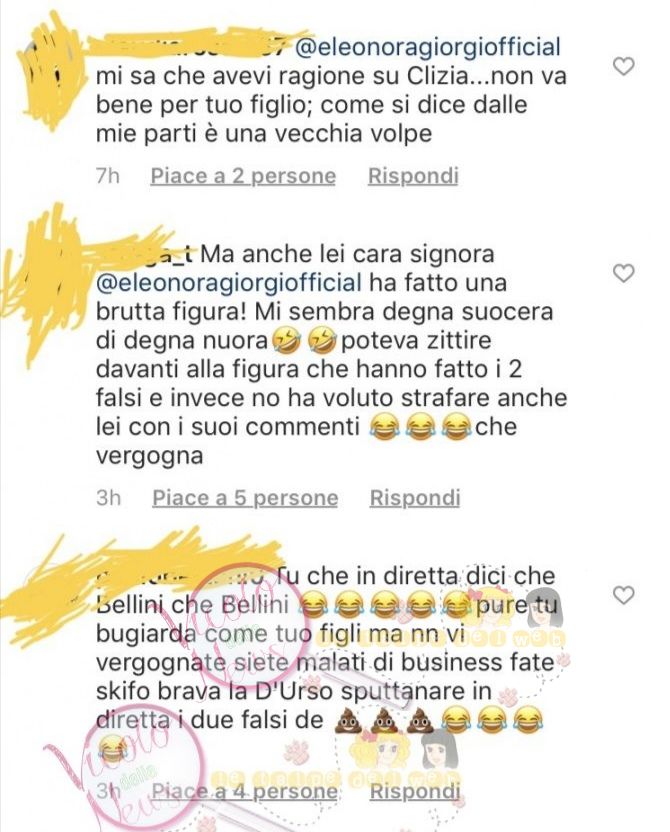Image resolution: width=670 pixels, height=832 pixels.
Task: Reply to the 'vecchia volpe' comment via Rispondi
Action: click(413, 176)
